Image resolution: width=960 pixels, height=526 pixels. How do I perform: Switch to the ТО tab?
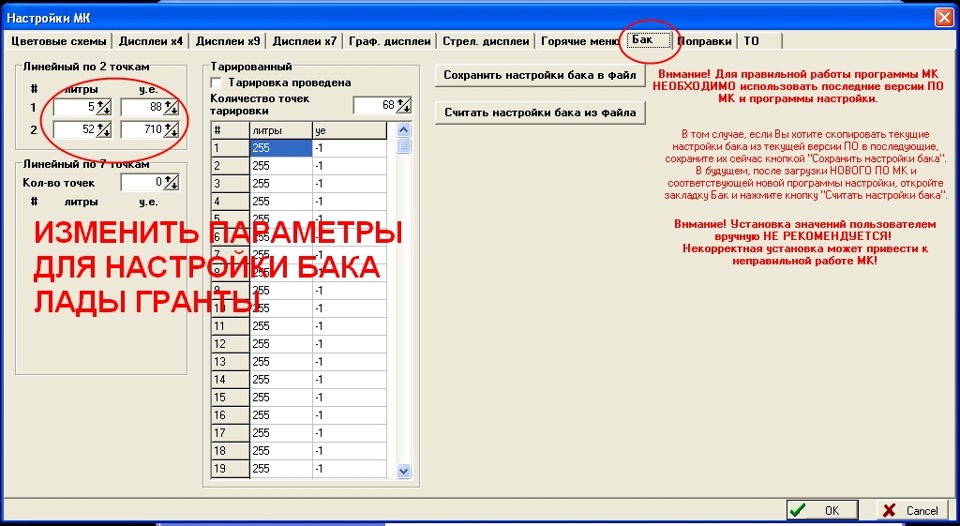tap(759, 41)
